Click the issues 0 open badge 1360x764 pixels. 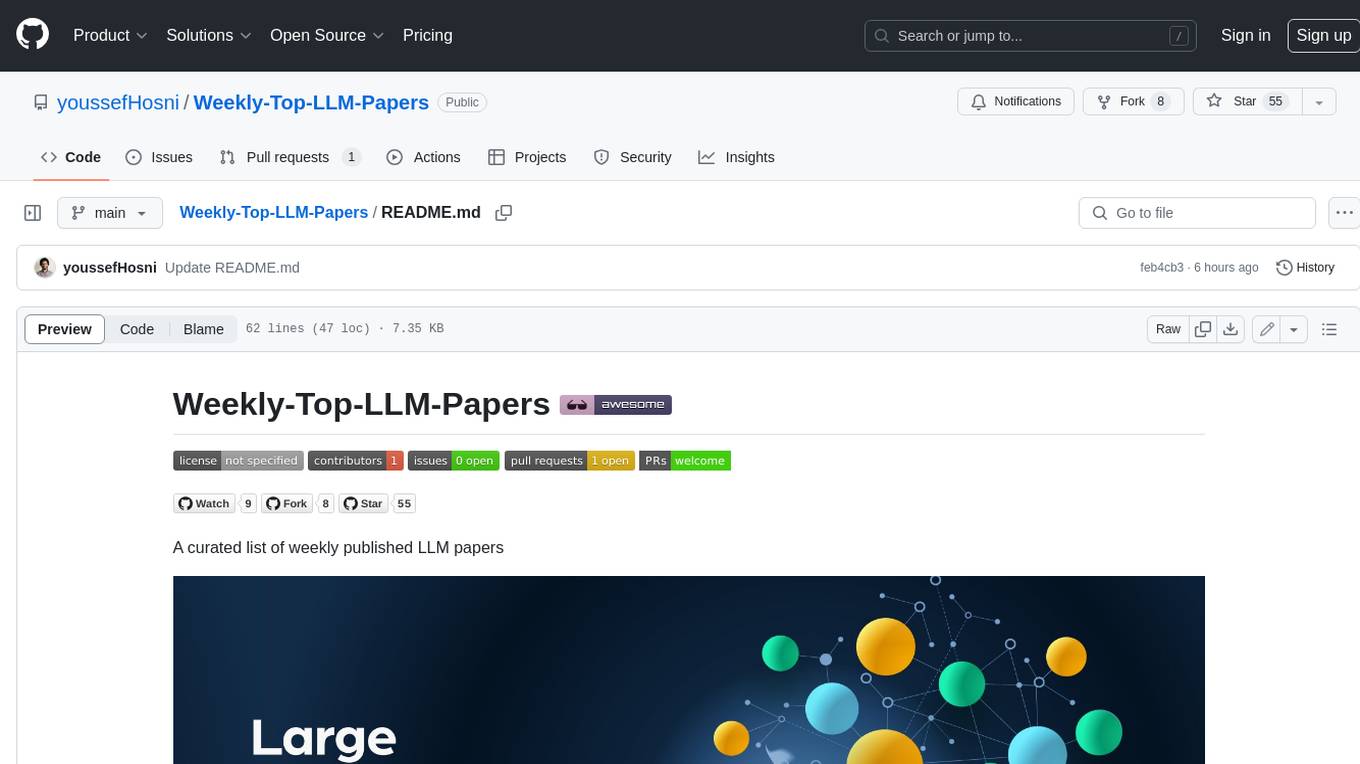click(x=454, y=461)
